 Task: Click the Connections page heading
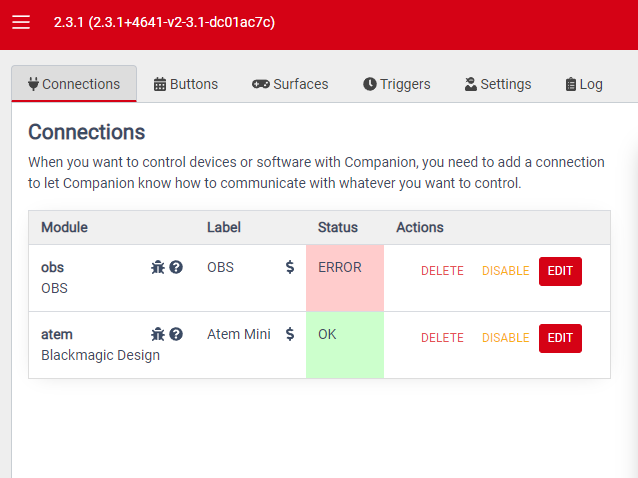[87, 132]
